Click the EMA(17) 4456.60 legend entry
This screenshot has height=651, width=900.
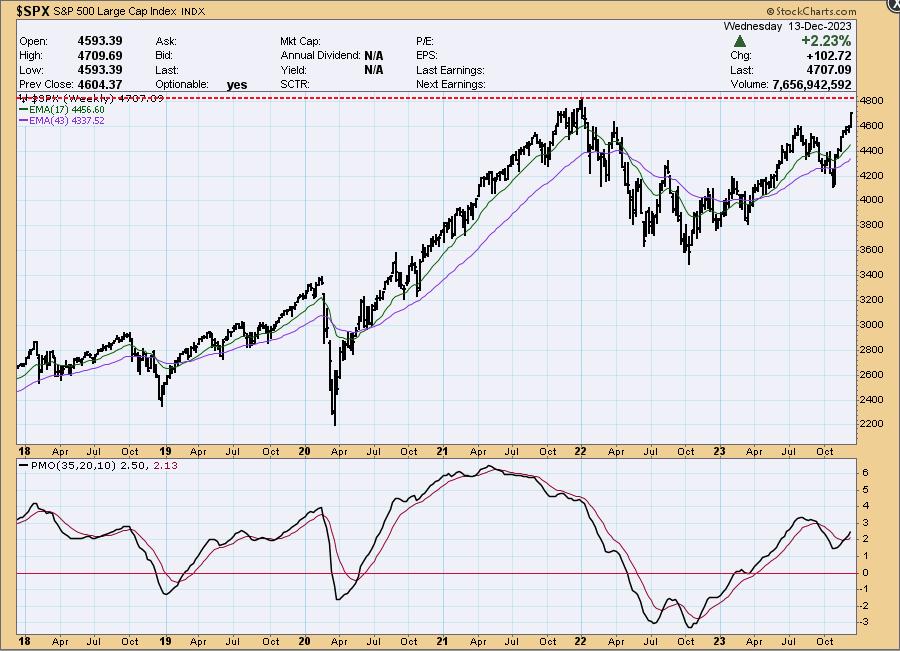click(x=62, y=110)
